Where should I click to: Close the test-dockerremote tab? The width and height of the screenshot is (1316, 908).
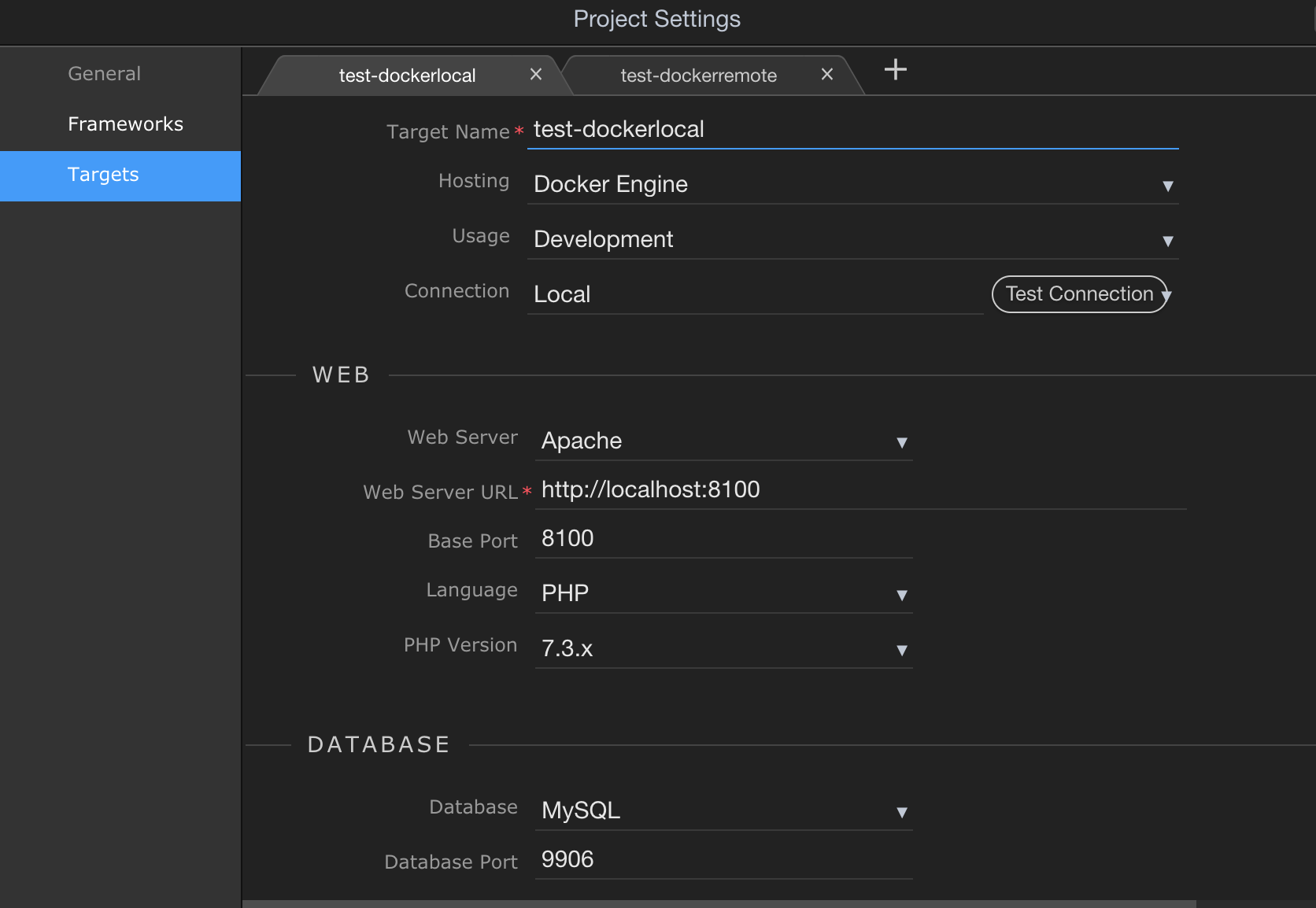(827, 74)
